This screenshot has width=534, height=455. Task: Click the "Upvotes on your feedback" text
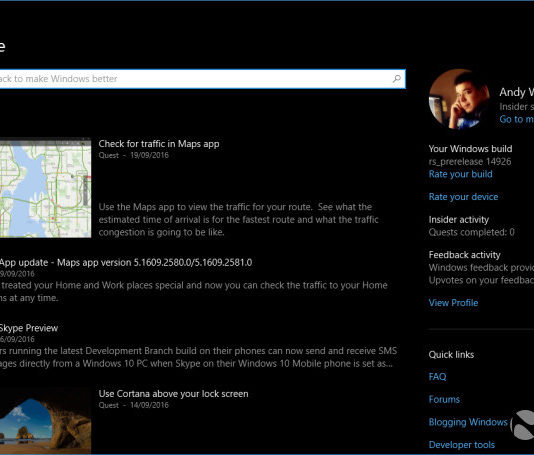pyautogui.click(x=481, y=280)
